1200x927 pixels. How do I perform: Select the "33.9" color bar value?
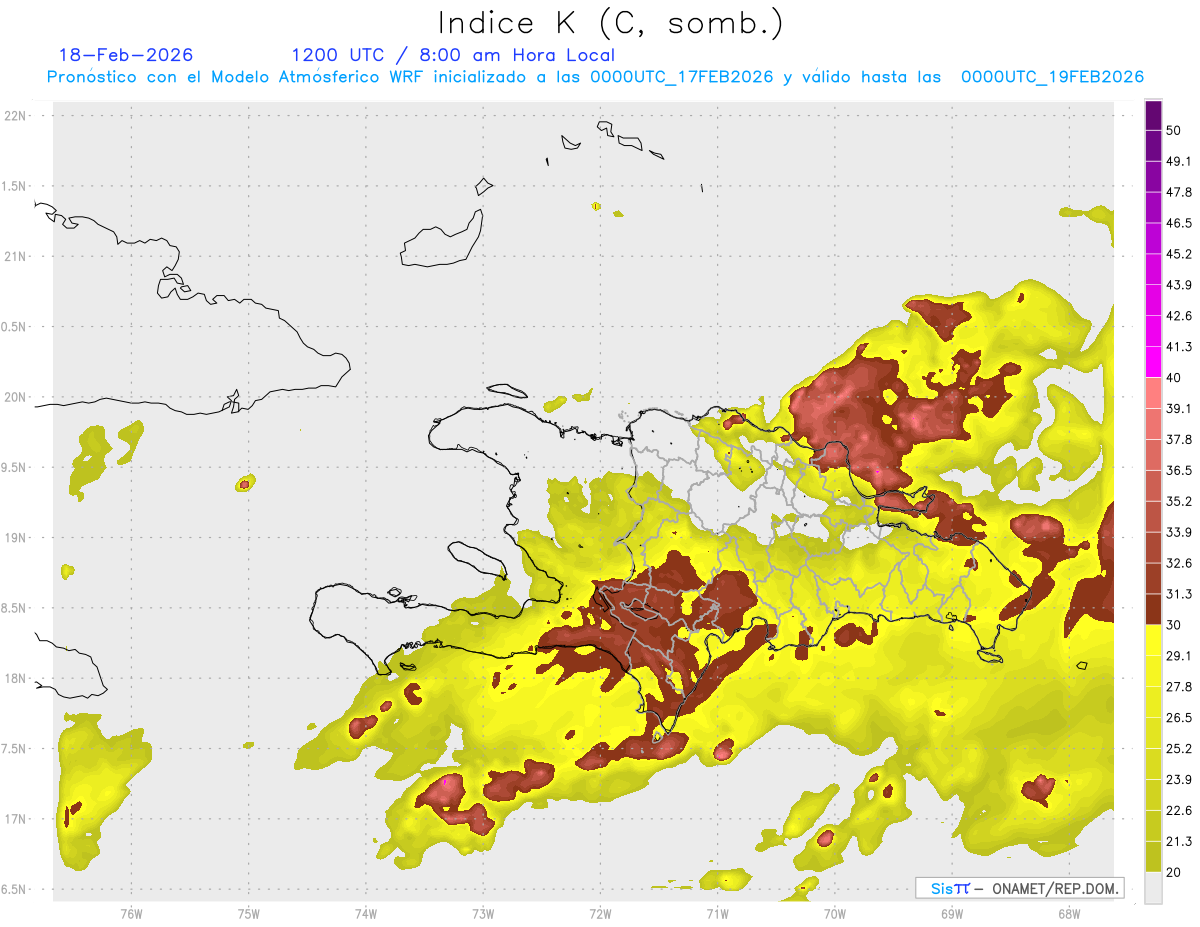[x=1179, y=532]
